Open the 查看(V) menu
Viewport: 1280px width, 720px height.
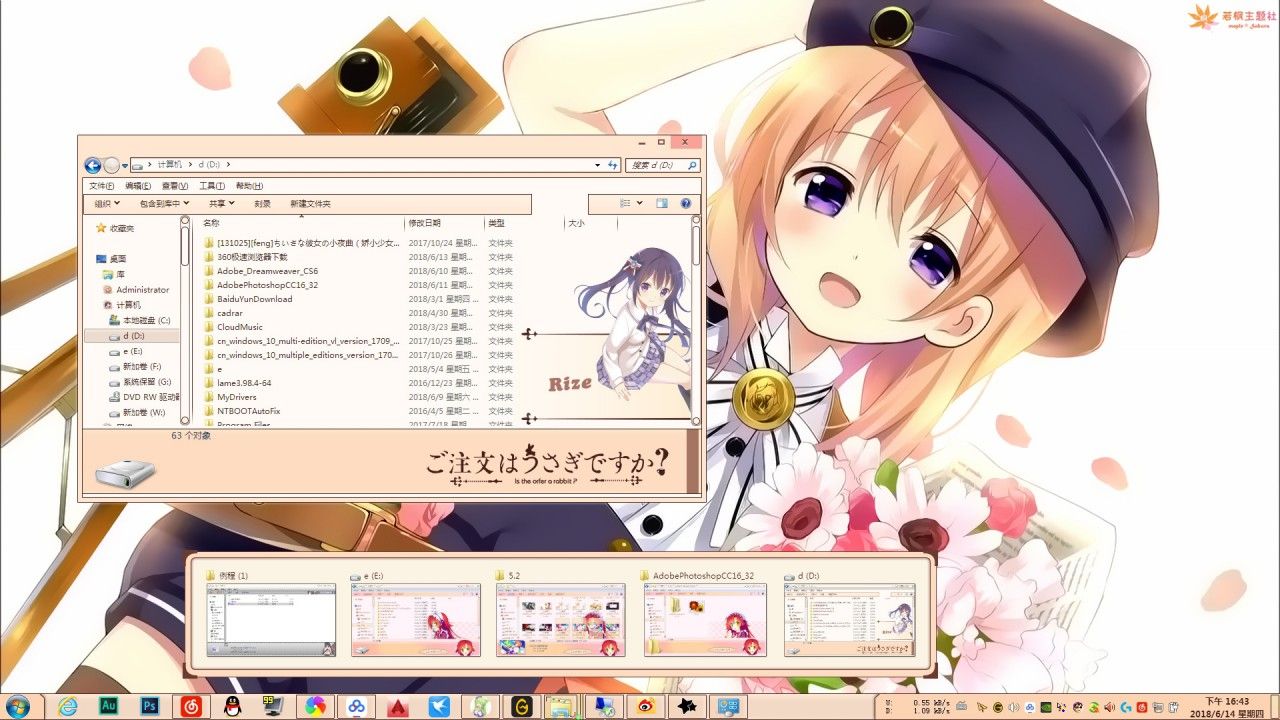click(175, 186)
